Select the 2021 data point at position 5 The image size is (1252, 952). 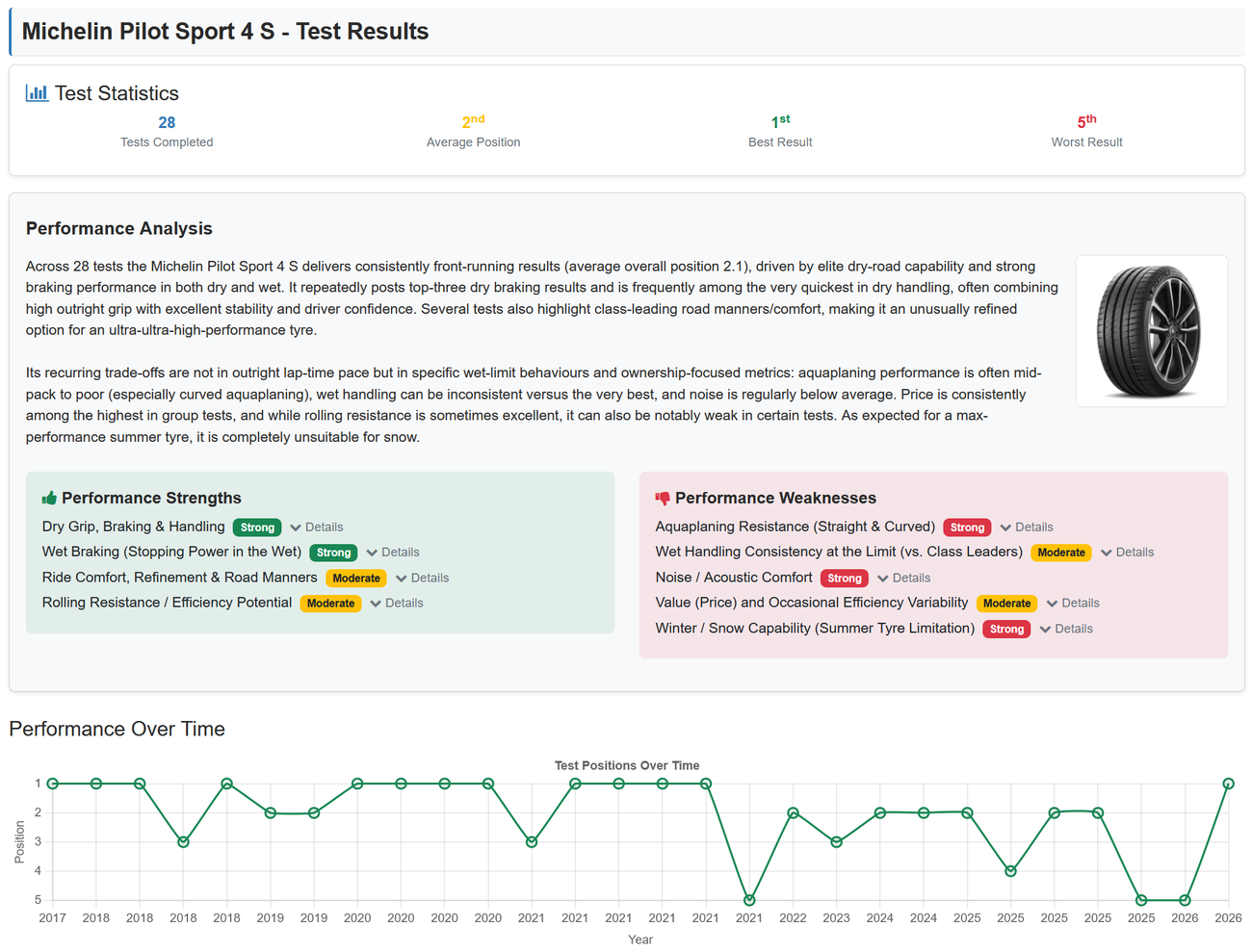749,901
